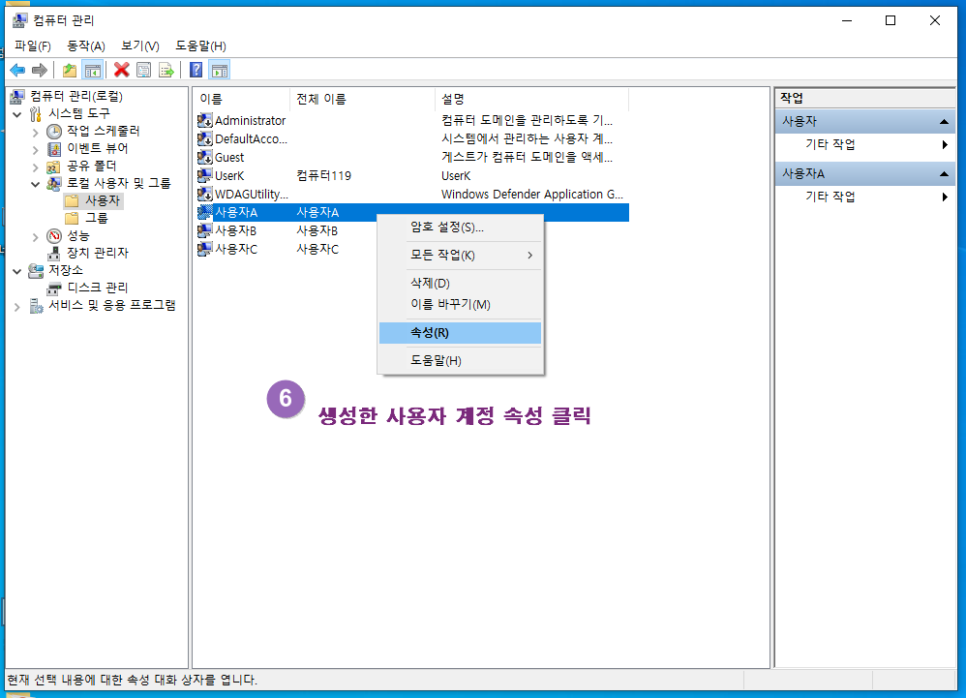Viewport: 966px width, 698px height.
Task: Collapse the 사용자A actions section
Action: click(x=943, y=174)
